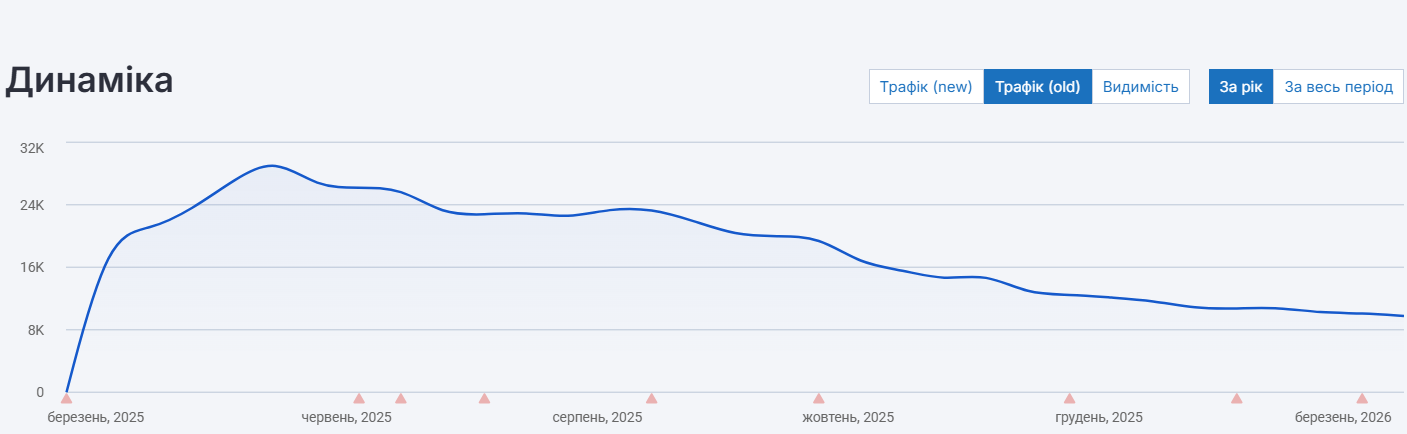
Task: Open the Видимість chart tab
Action: (x=1140, y=87)
